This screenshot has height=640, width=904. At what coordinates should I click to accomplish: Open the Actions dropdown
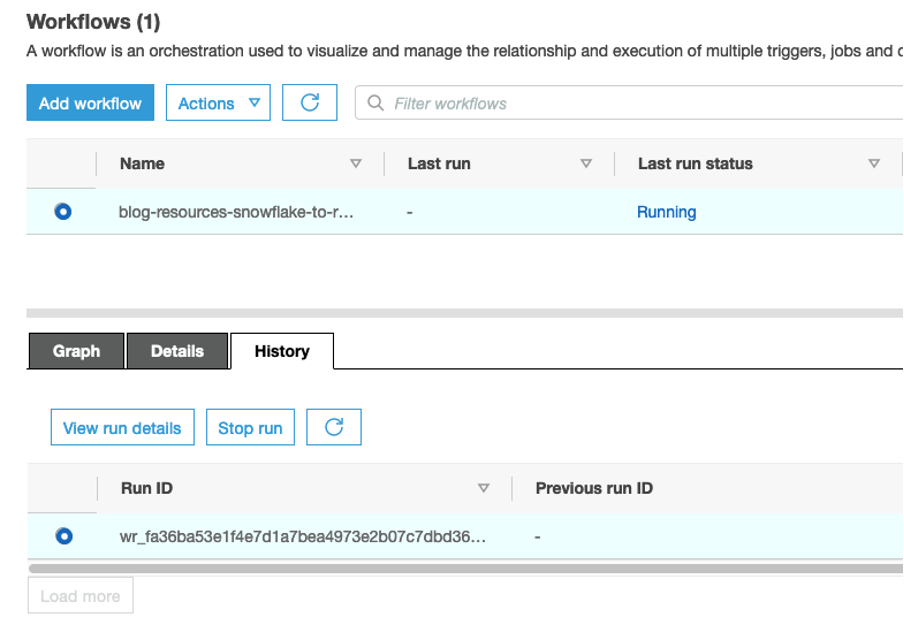218,103
